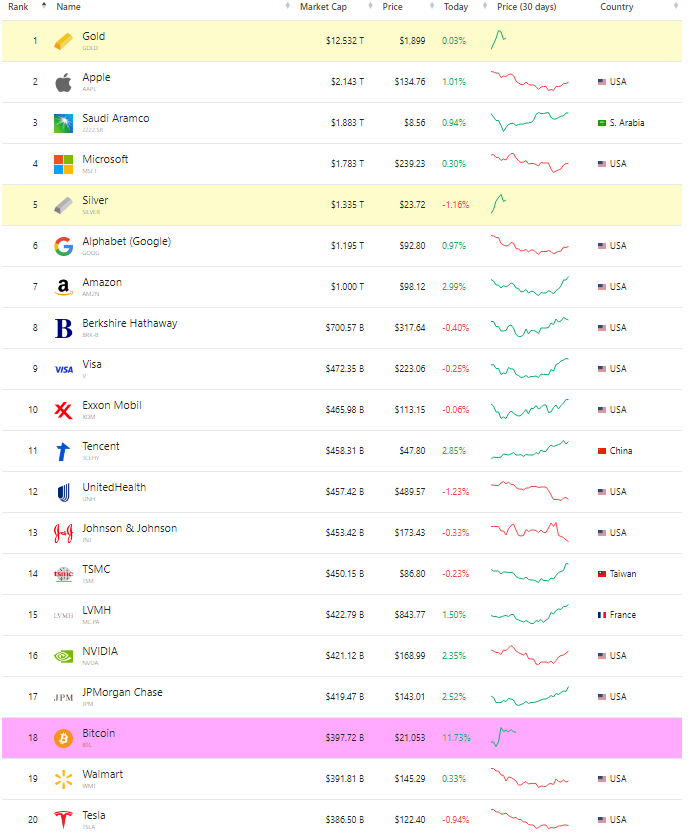Open the Apple company link

pos(96,77)
